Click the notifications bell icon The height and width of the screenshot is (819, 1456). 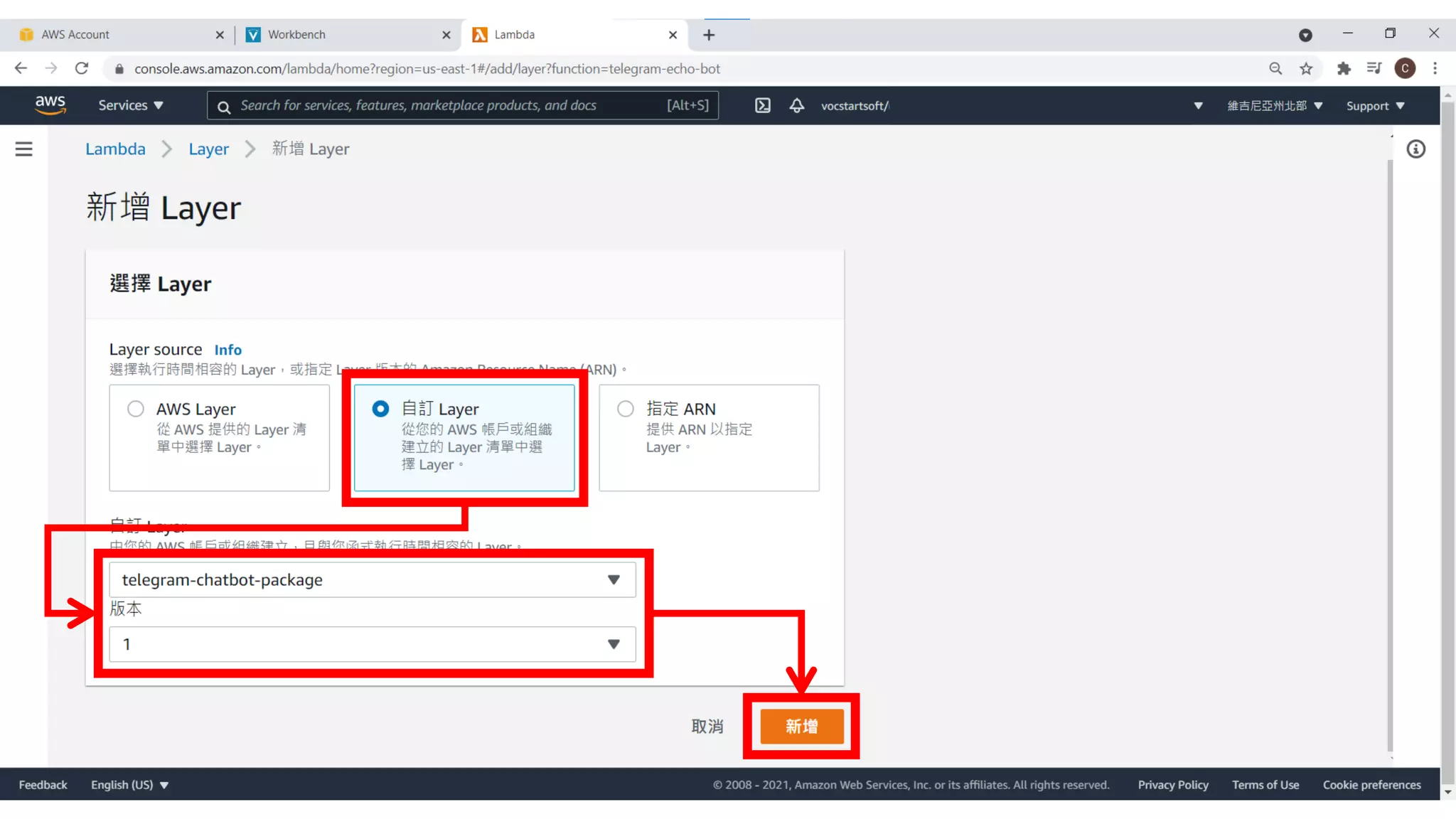point(797,106)
